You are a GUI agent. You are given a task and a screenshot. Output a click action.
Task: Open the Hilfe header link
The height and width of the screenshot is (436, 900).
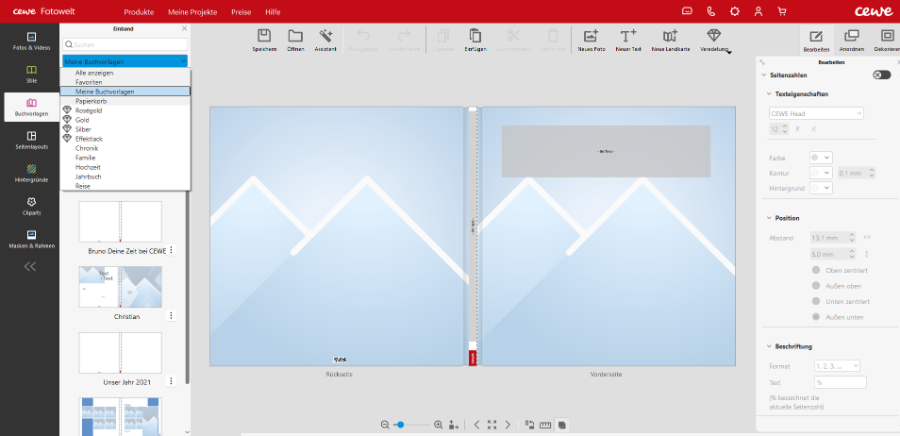coord(273,12)
